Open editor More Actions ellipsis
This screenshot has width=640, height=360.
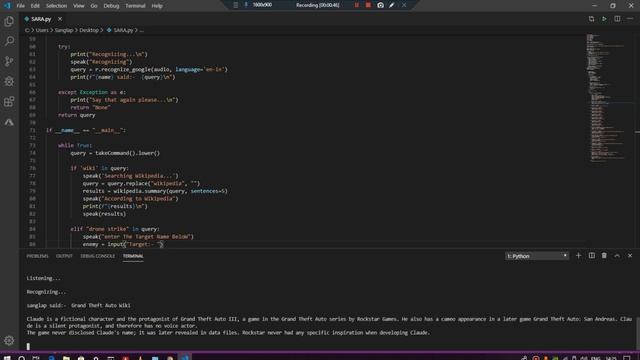(x=630, y=19)
